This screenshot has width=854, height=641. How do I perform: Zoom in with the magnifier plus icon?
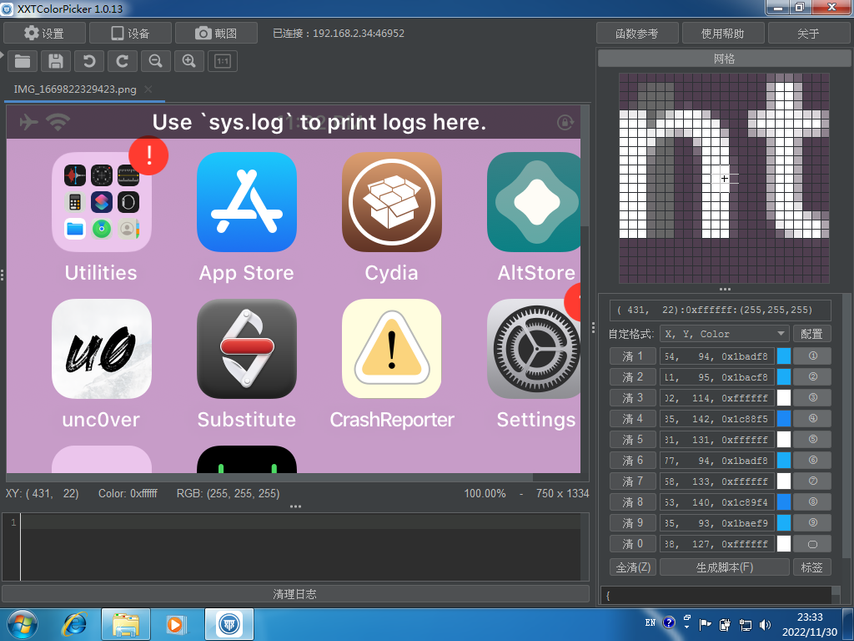tap(189, 61)
